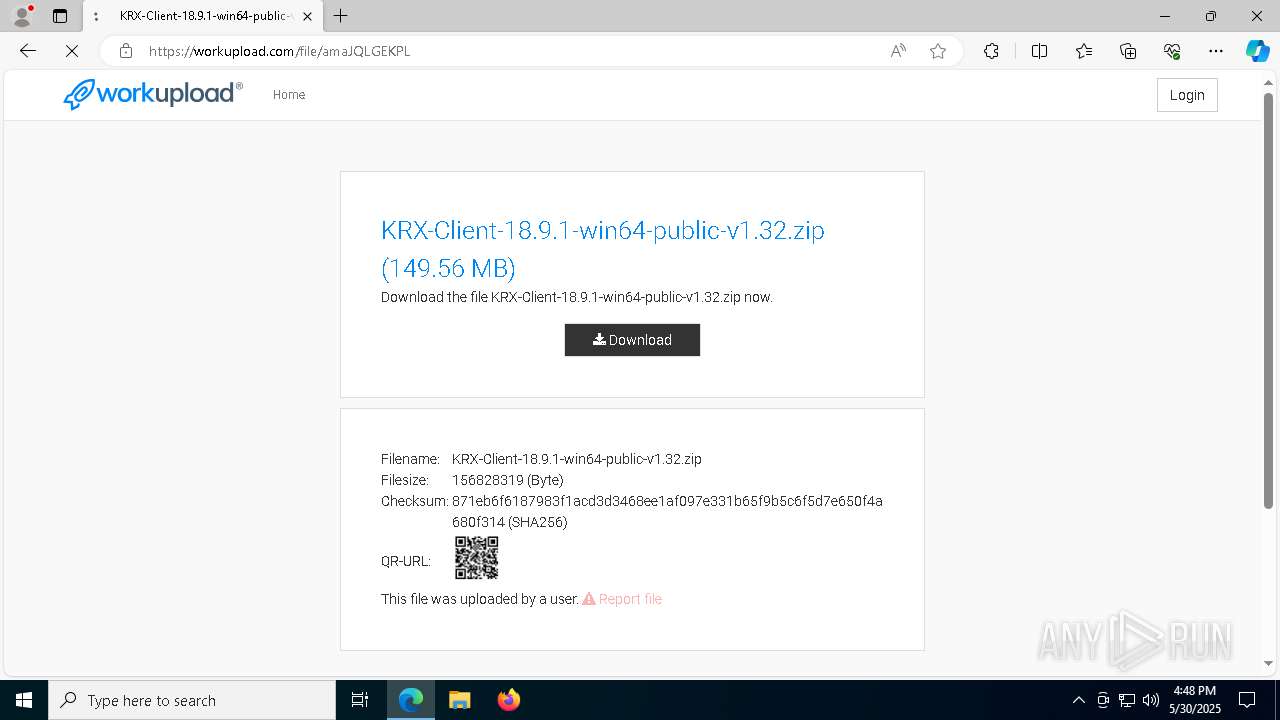This screenshot has width=1280, height=720.
Task: Click the QR-URL code image
Action: coord(477,558)
